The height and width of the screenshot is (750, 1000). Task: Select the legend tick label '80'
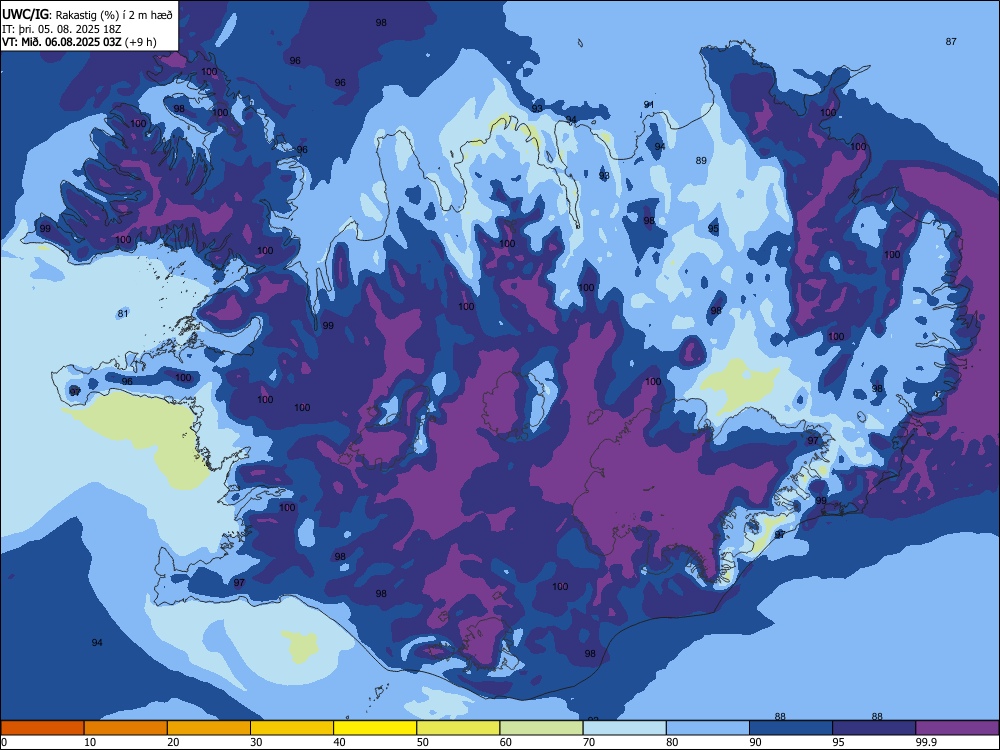click(672, 742)
